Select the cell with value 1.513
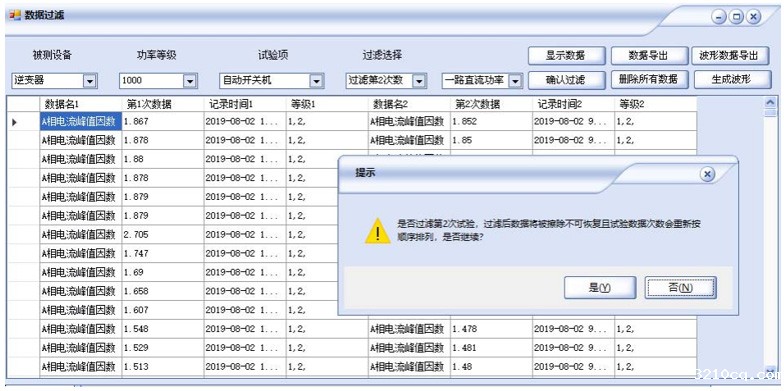 162,366
